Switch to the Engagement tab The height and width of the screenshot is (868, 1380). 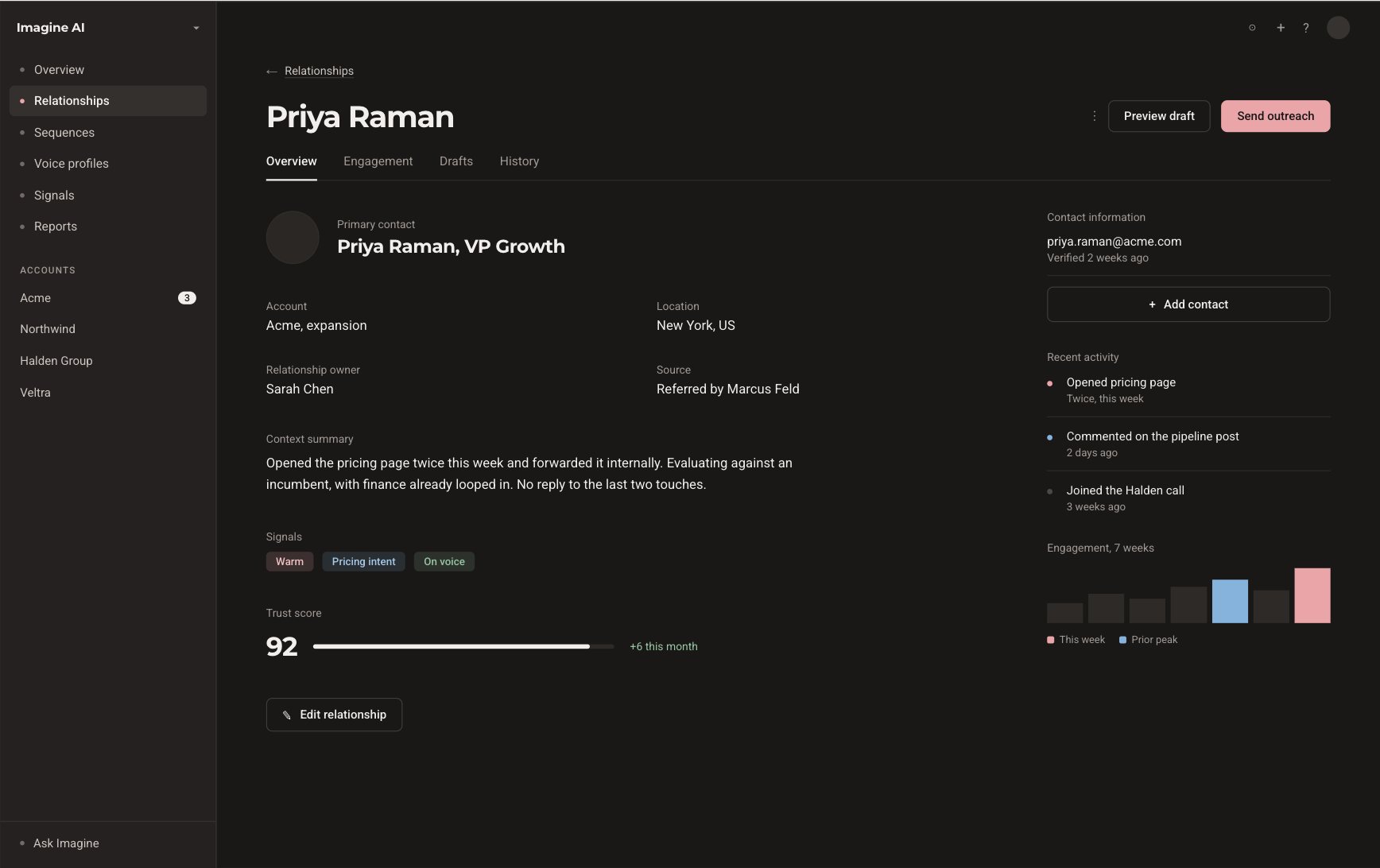378,161
